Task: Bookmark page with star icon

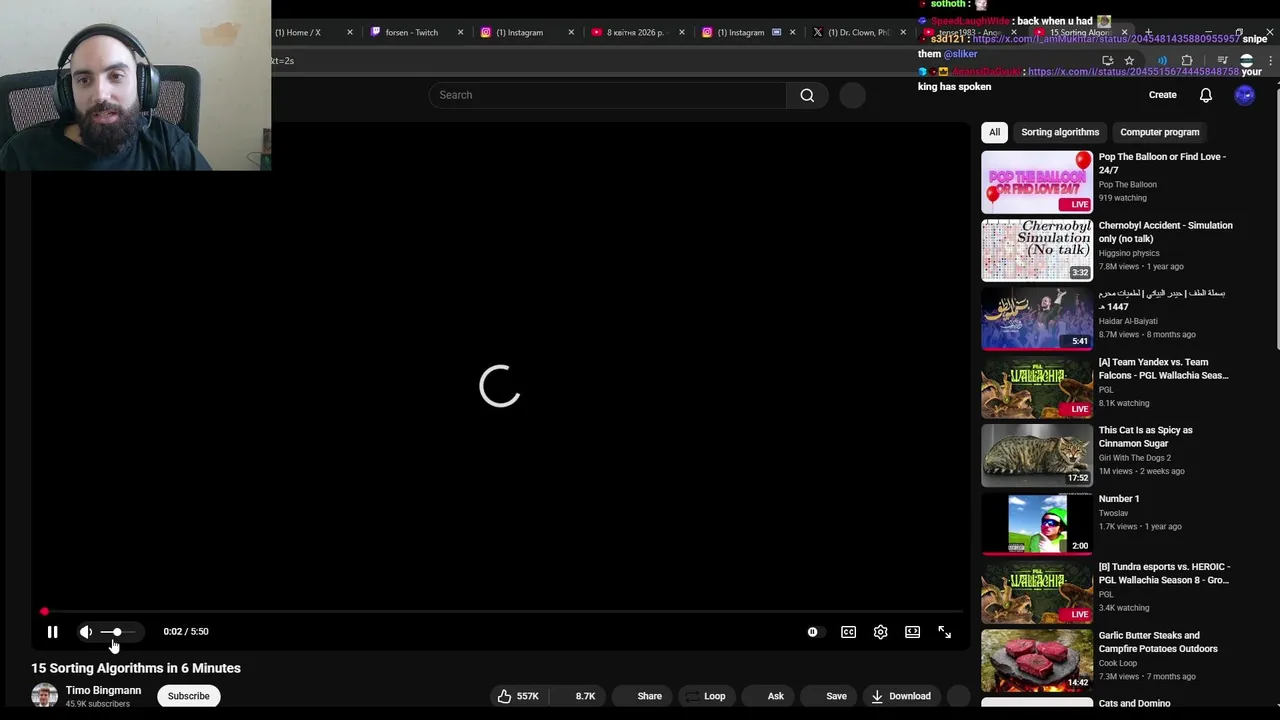Action: (1129, 61)
